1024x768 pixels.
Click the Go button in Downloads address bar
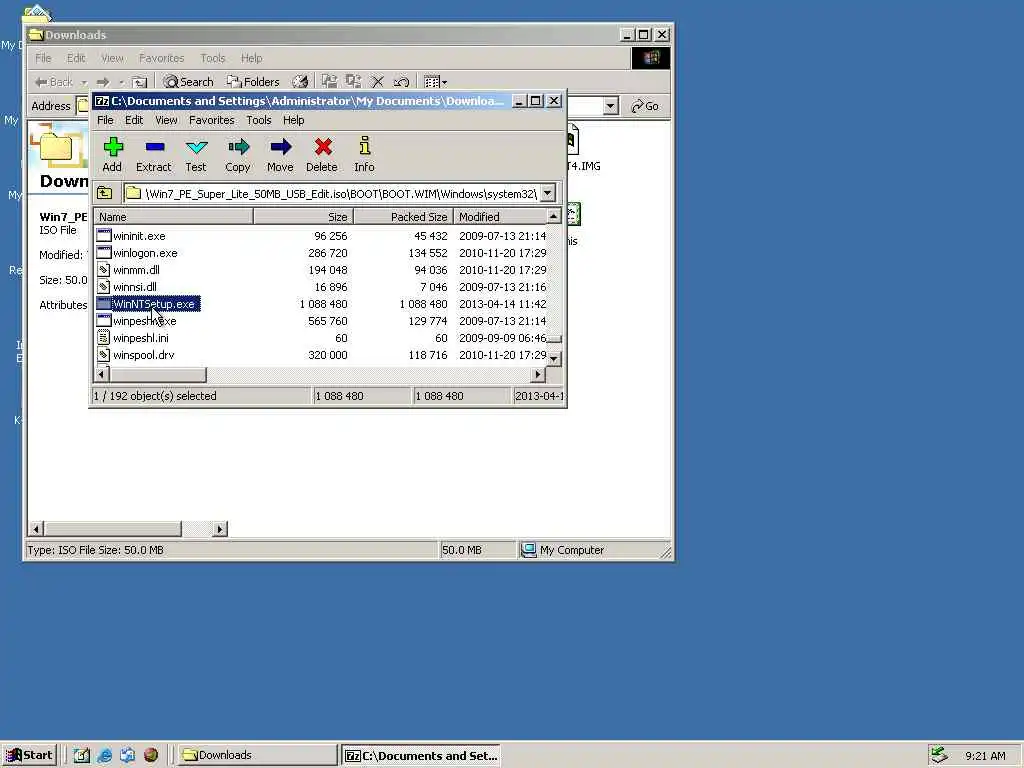tap(645, 106)
